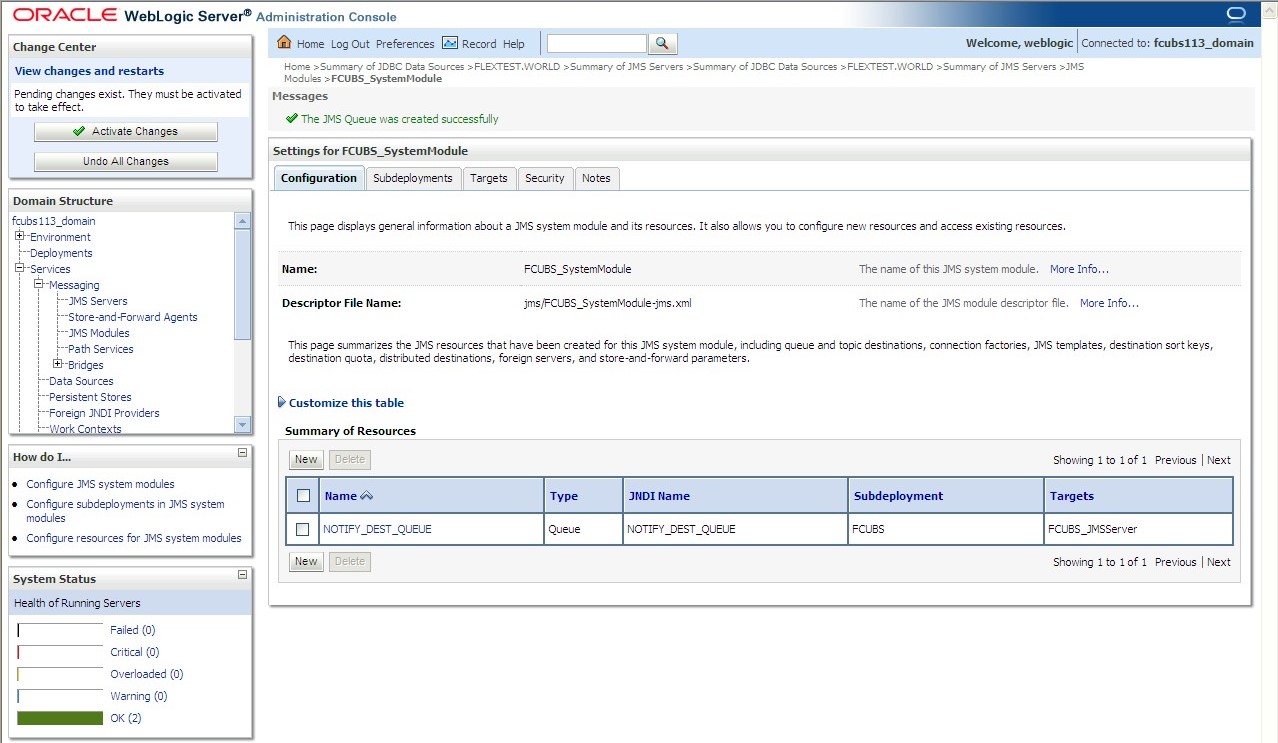This screenshot has height=743, width=1278.
Task: Expand Customize this table
Action: [340, 403]
